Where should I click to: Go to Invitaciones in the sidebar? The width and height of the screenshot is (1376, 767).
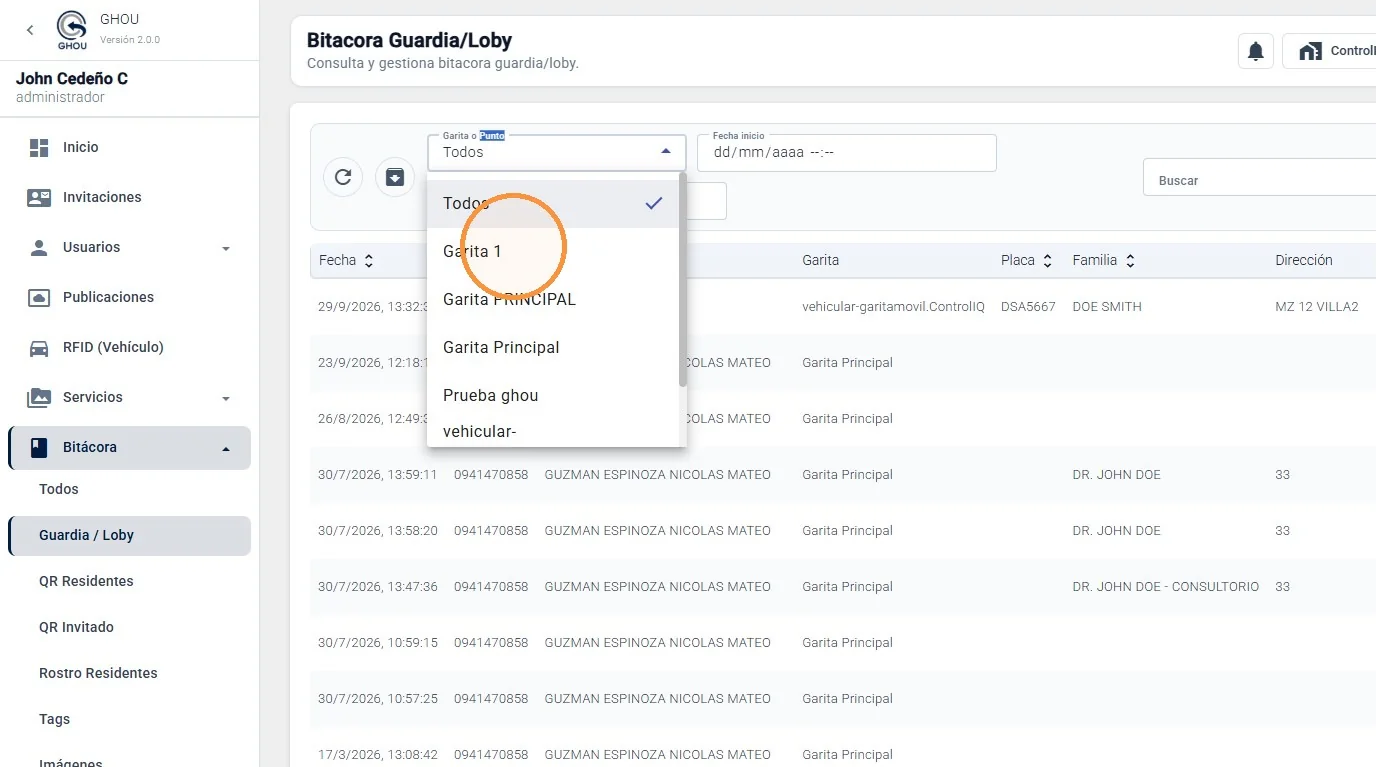pyautogui.click(x=129, y=197)
